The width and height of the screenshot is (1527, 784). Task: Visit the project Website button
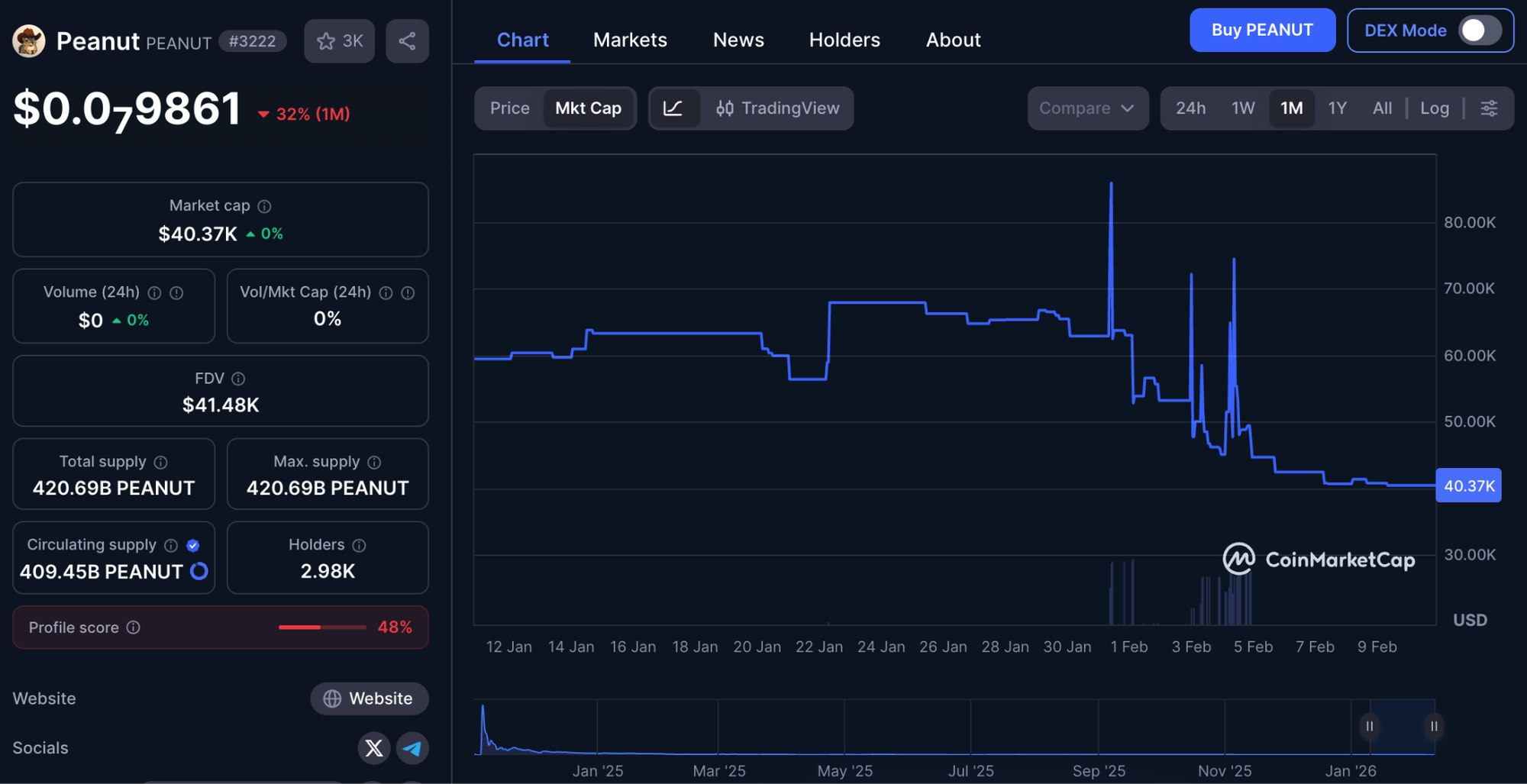(x=369, y=698)
